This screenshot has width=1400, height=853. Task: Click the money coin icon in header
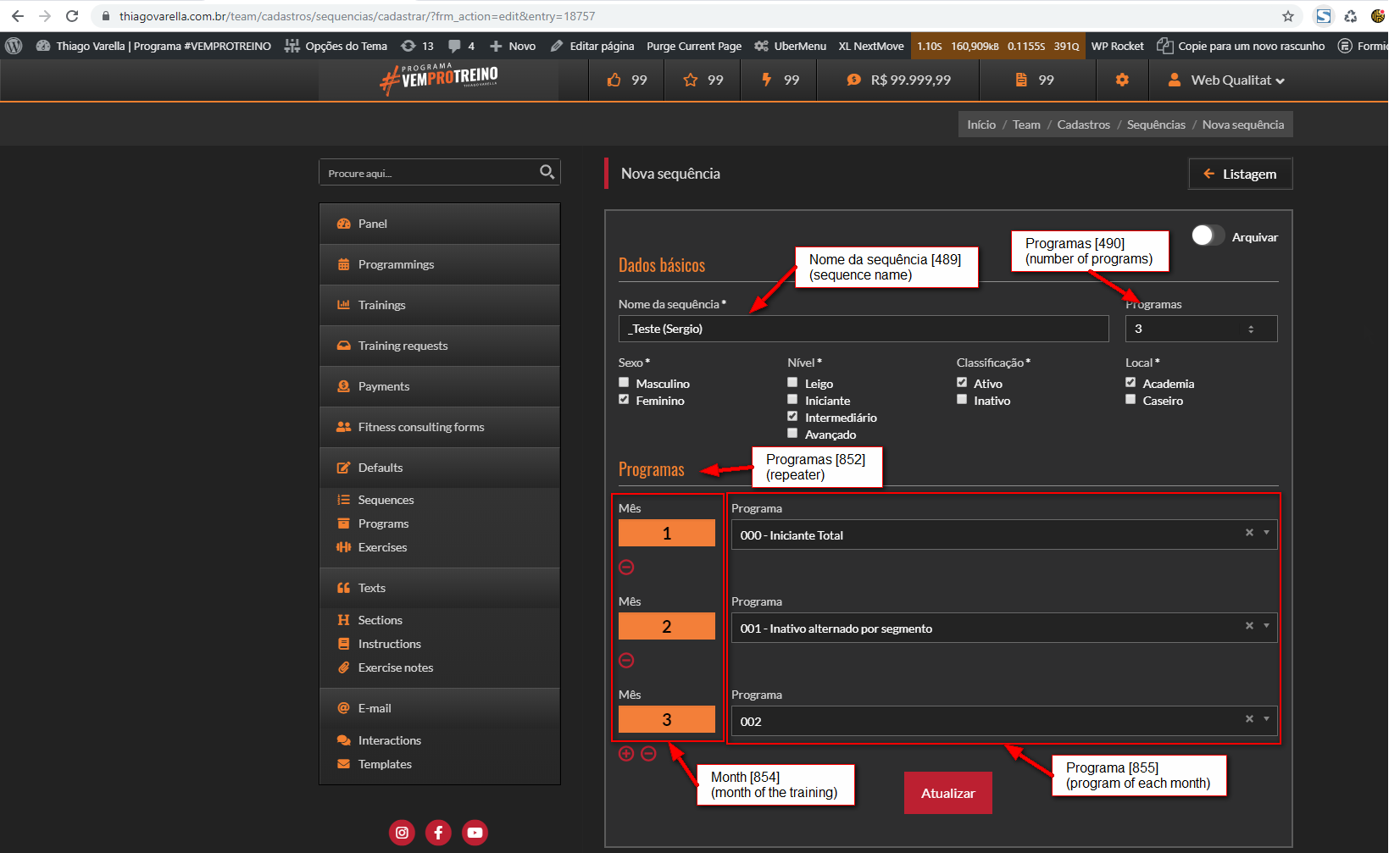[x=854, y=80]
